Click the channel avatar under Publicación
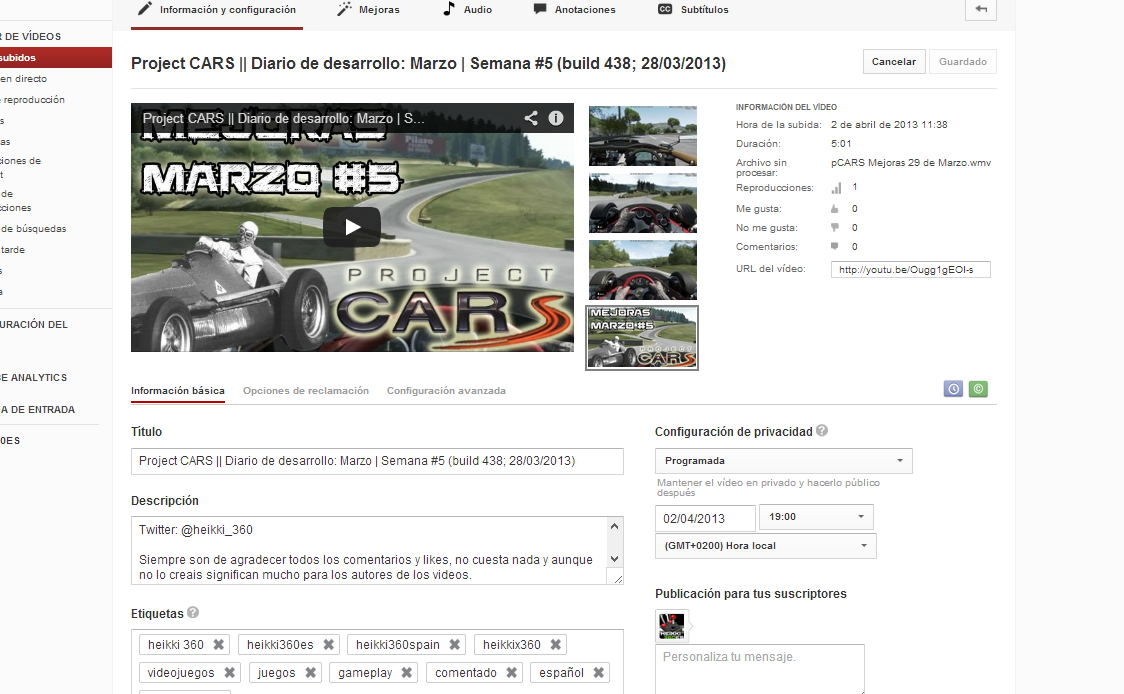 tap(672, 626)
